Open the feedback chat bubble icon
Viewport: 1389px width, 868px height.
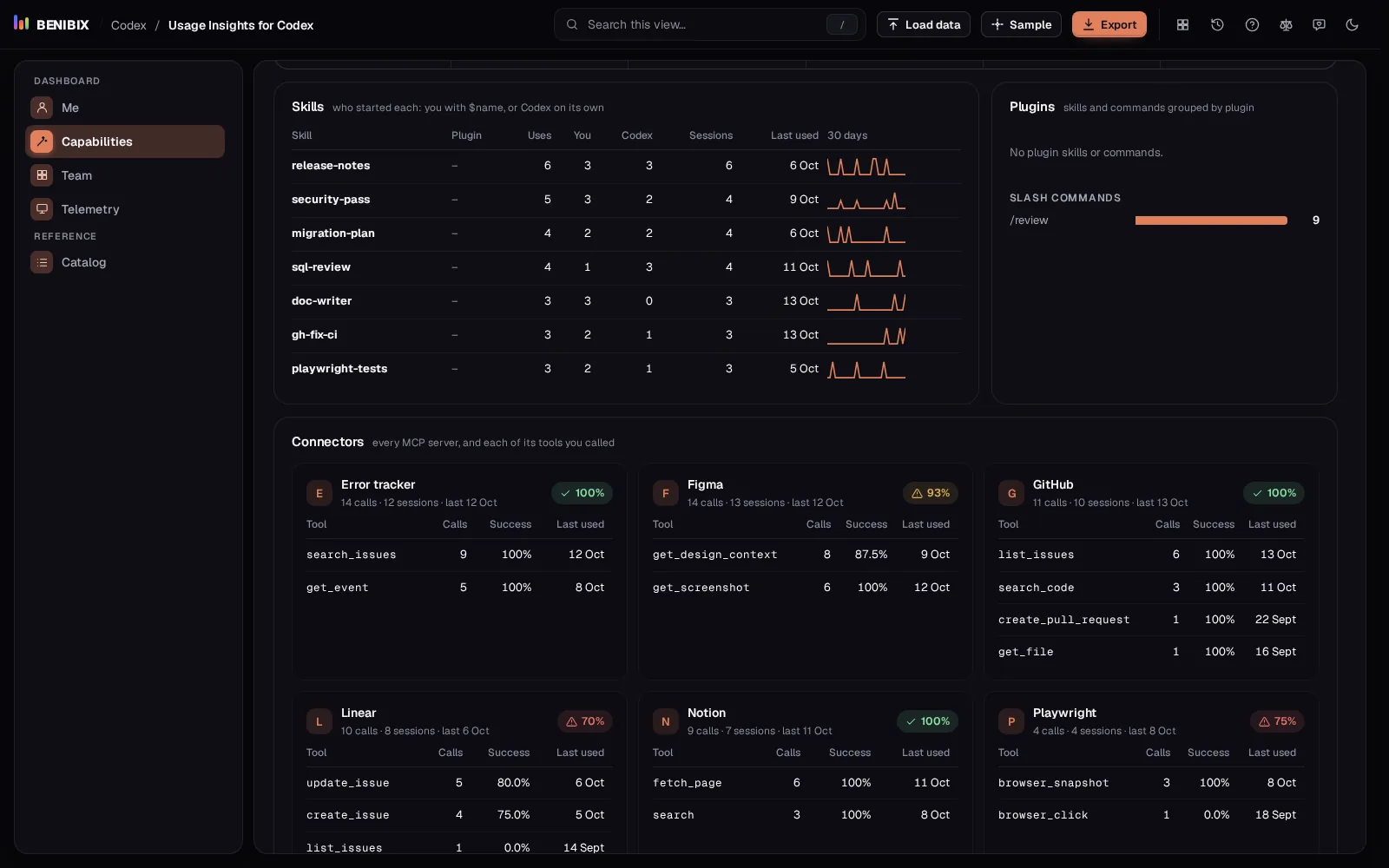(x=1319, y=24)
